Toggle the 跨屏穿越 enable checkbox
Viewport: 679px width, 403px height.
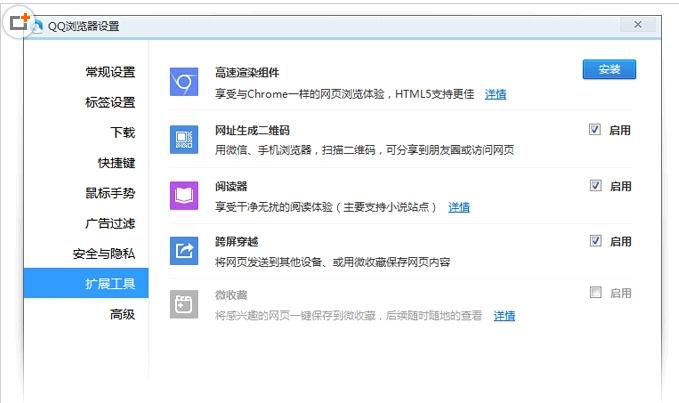pos(595,241)
